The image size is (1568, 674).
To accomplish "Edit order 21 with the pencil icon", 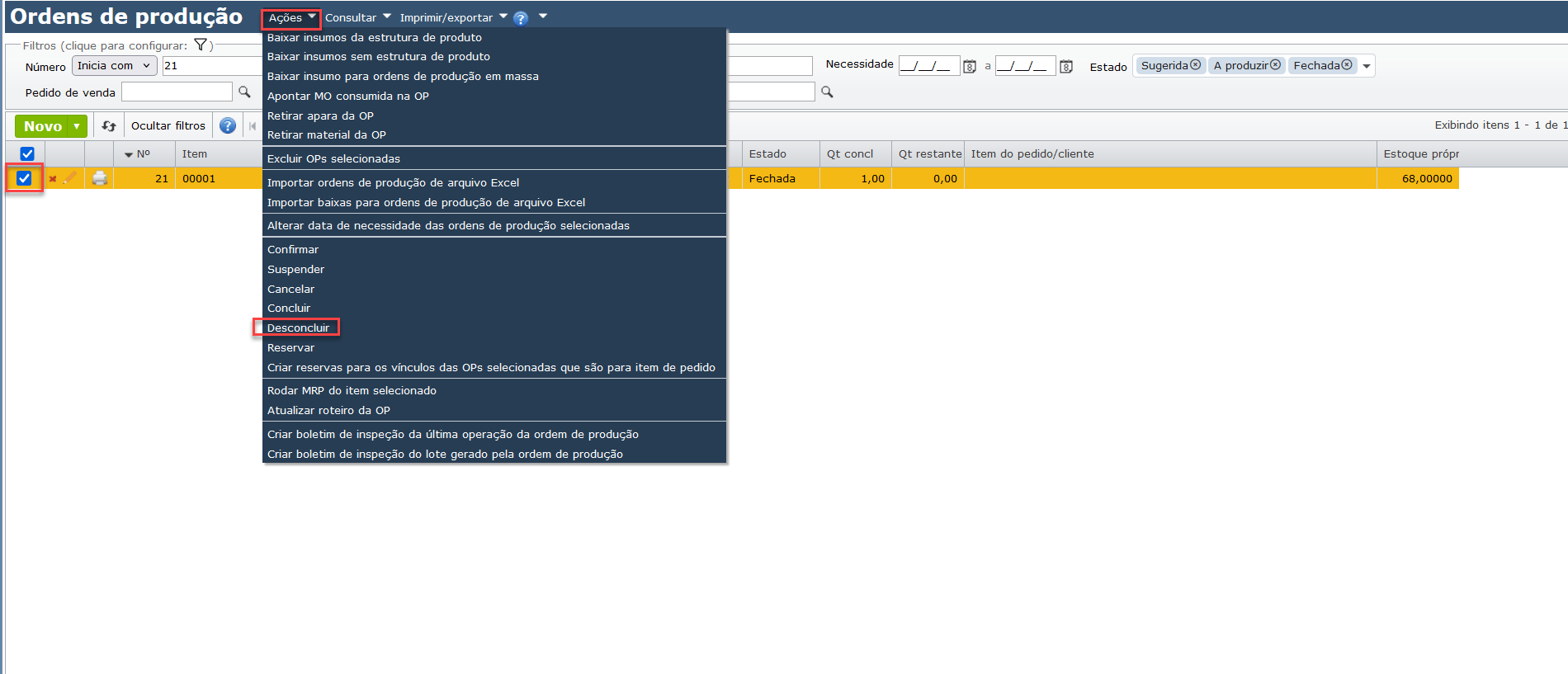I will point(70,177).
